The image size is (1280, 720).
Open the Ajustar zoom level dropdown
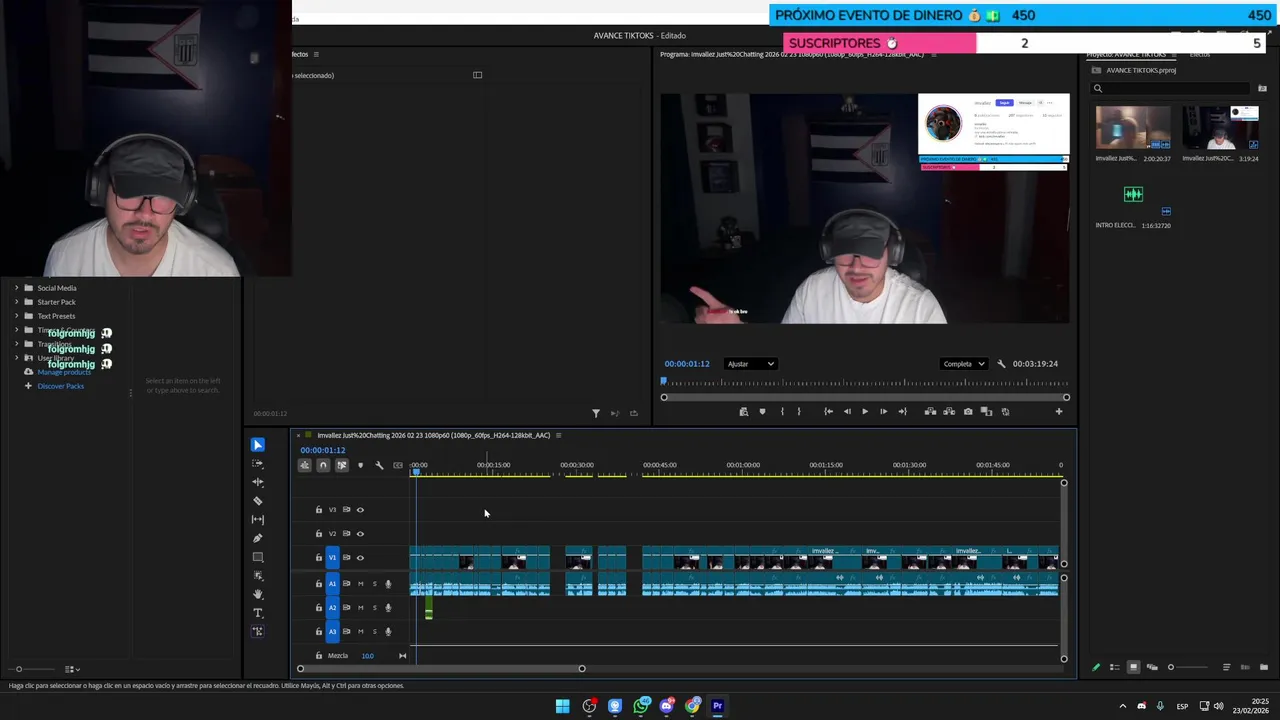750,364
